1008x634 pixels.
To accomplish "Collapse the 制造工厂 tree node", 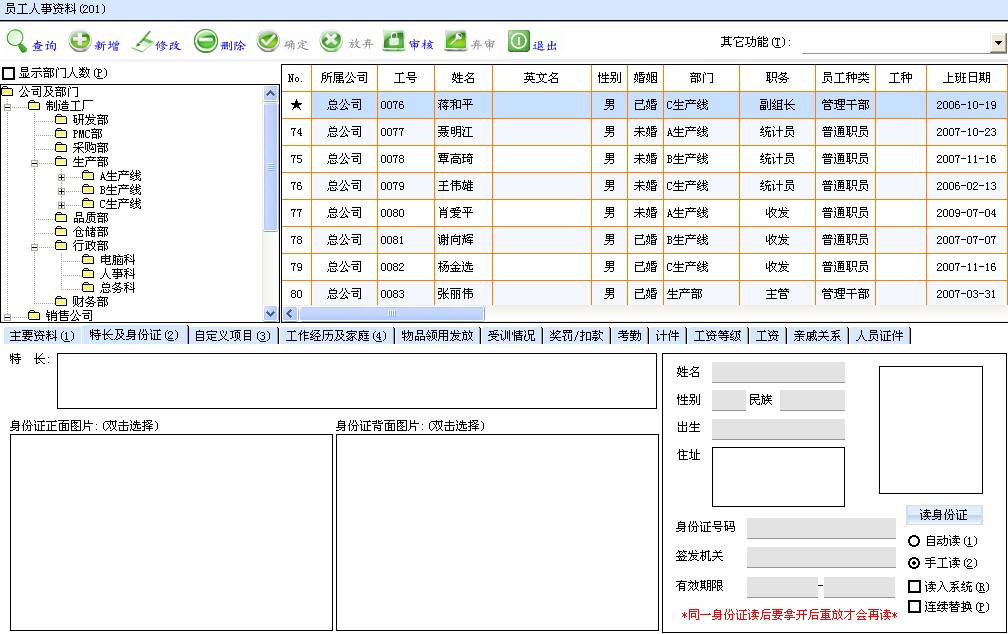I will click(8, 107).
